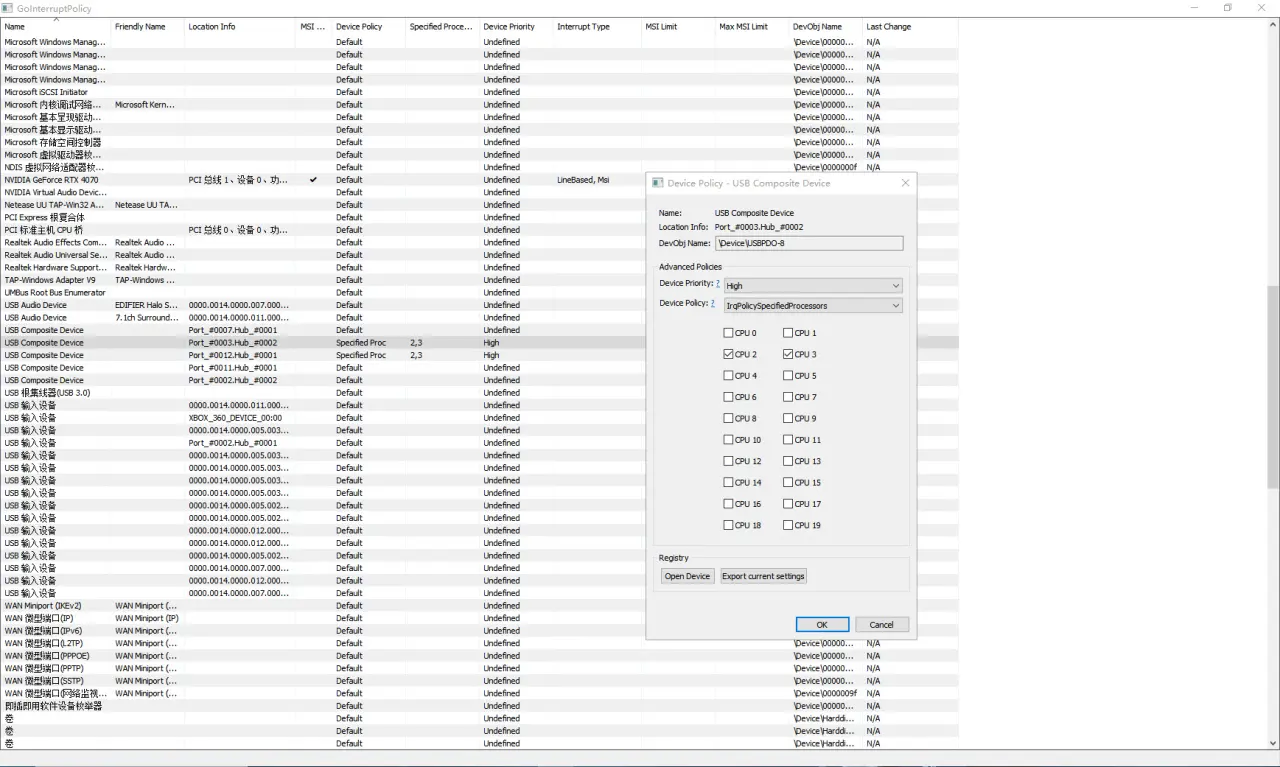The image size is (1280, 767).
Task: Confirm the dialog with OK
Action: pos(822,624)
